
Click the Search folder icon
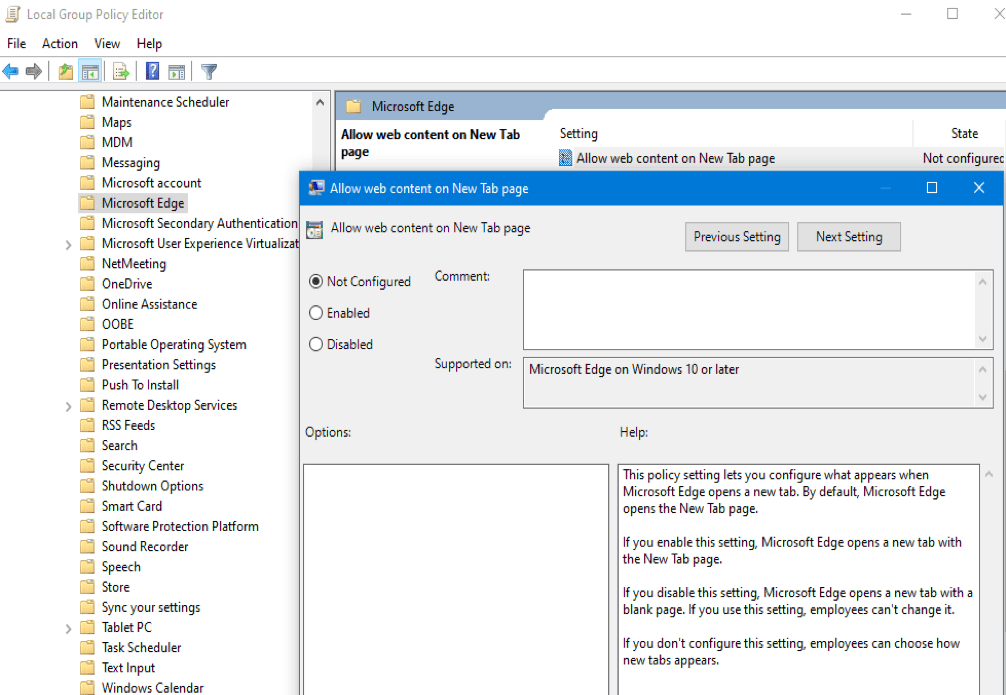pos(87,445)
